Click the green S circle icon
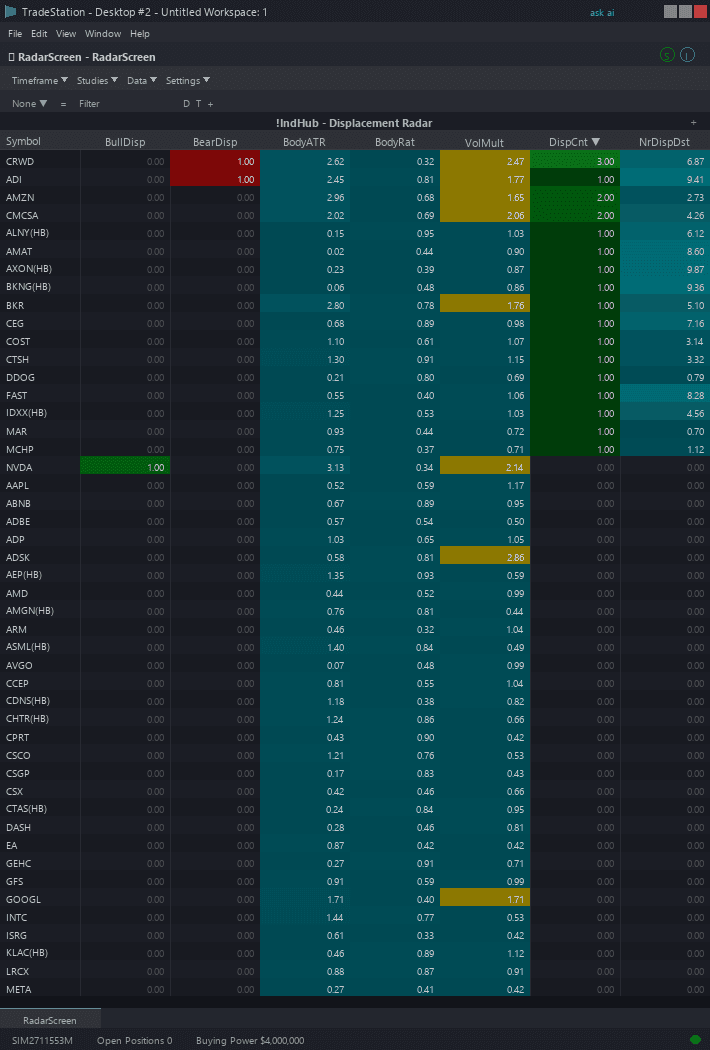The image size is (710, 1050). point(666,55)
